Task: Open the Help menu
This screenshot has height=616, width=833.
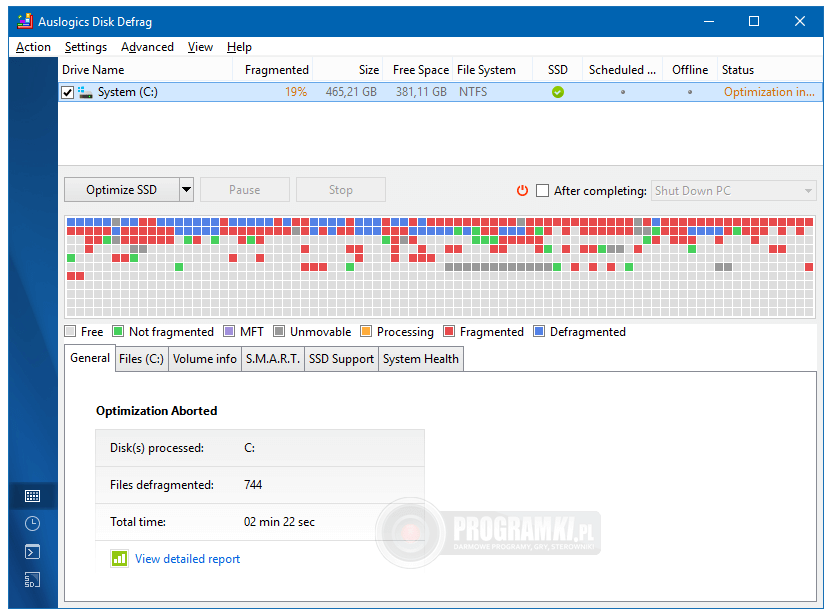Action: pyautogui.click(x=239, y=47)
